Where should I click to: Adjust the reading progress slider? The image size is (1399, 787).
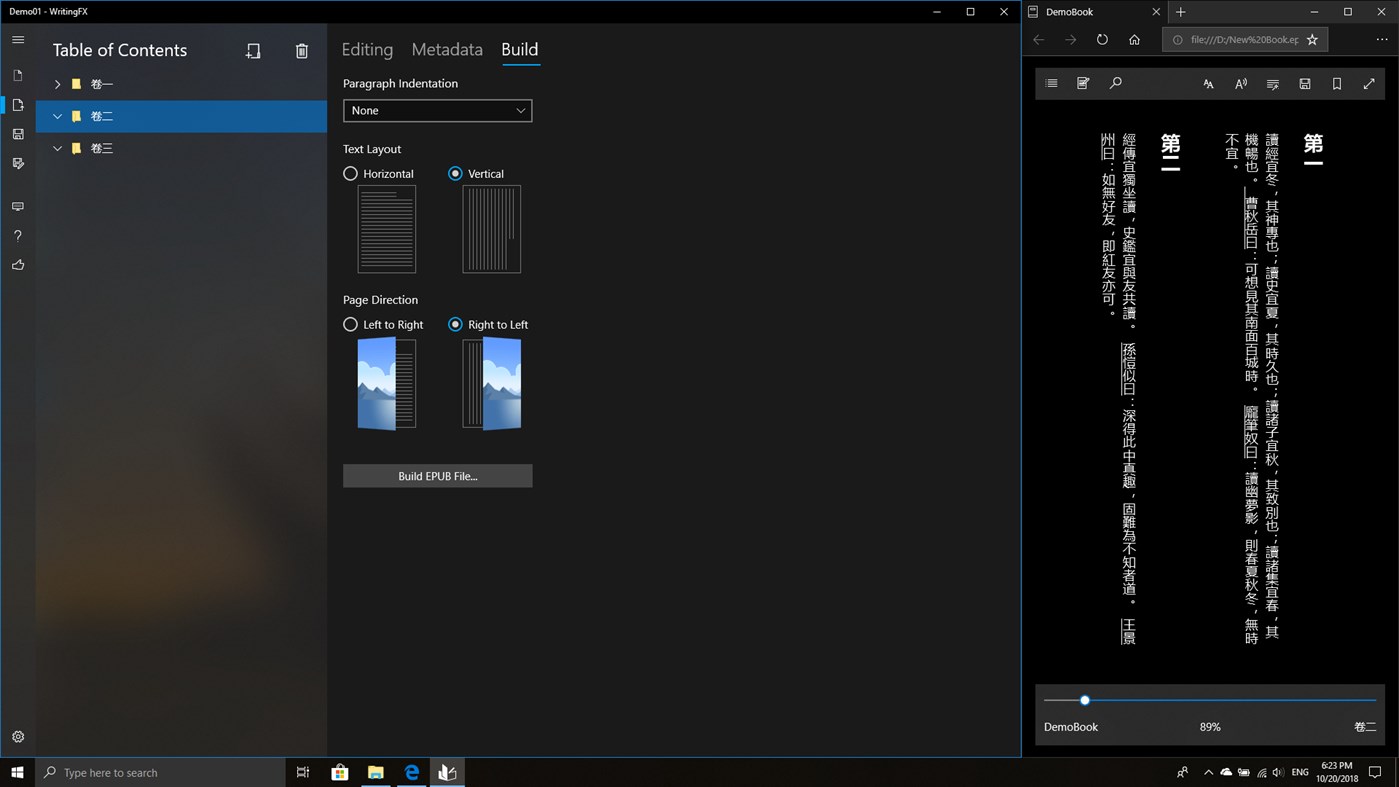click(1085, 700)
